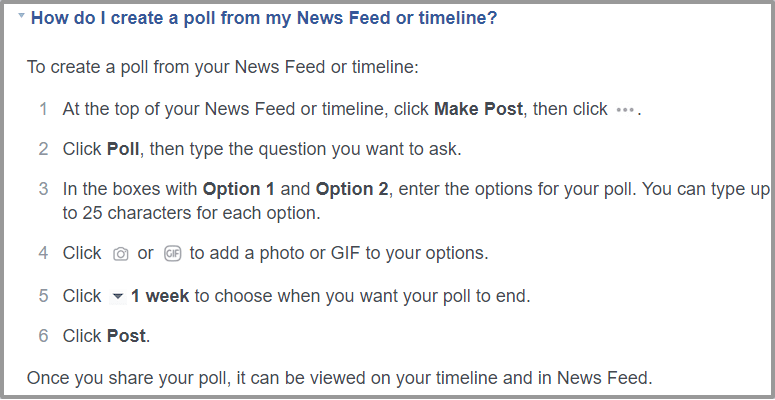Click the camera photo icon in step 4
The image size is (775, 400).
[x=121, y=254]
